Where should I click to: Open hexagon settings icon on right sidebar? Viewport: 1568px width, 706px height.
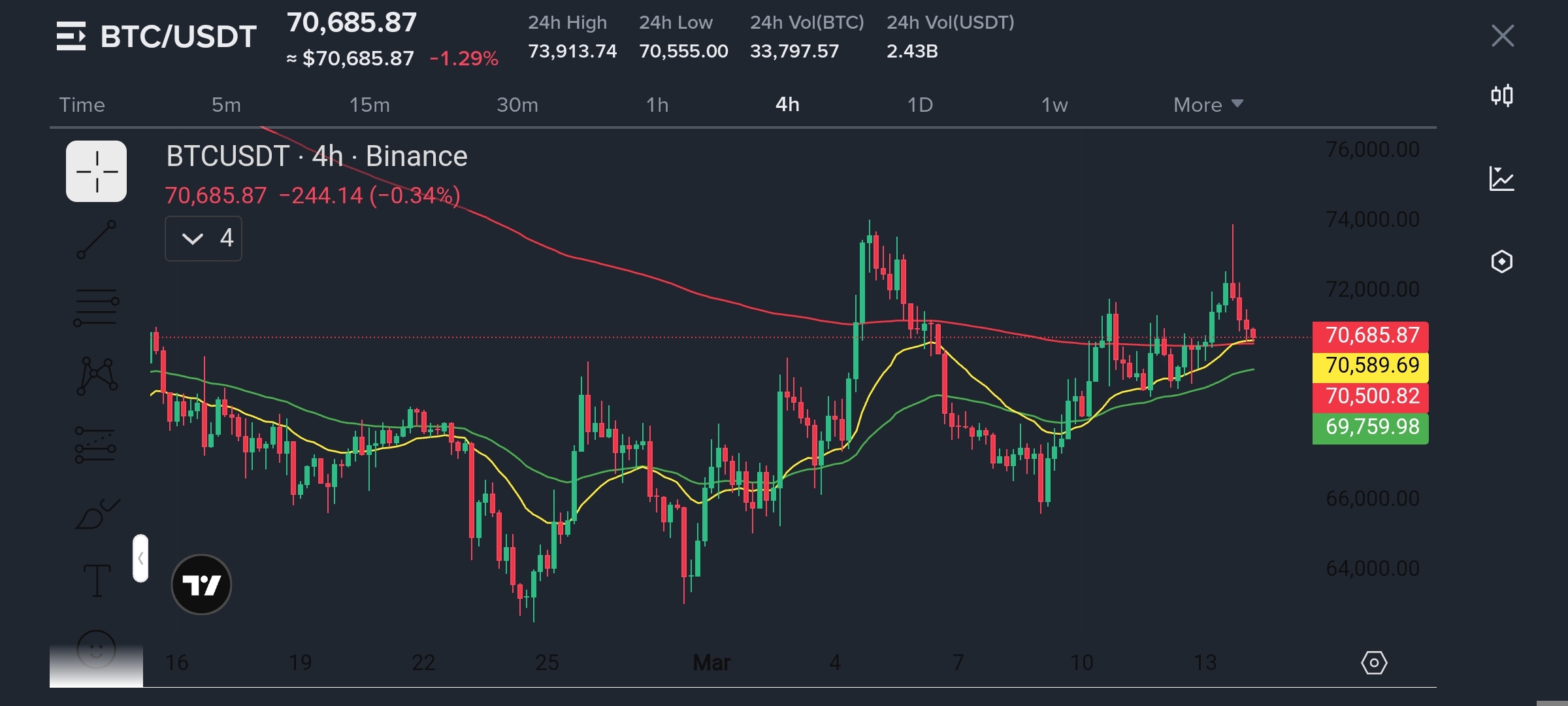coord(1501,261)
